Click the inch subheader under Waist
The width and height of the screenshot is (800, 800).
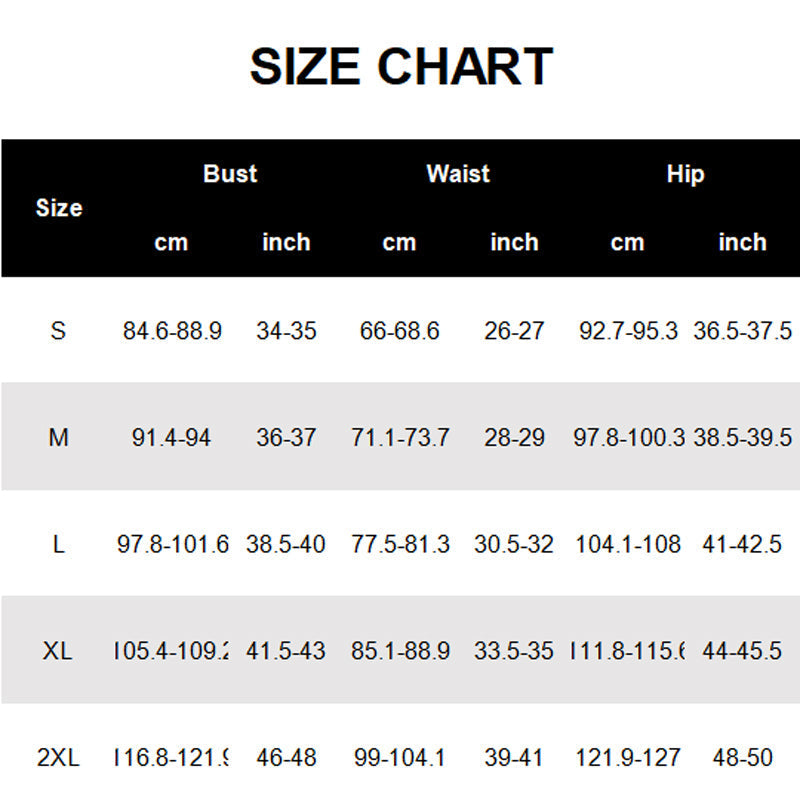coord(514,242)
